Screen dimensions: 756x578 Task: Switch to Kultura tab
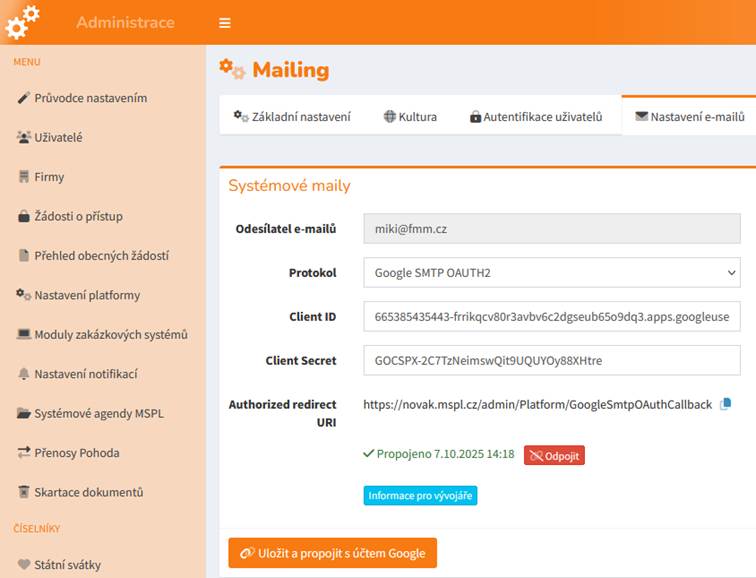coord(410,117)
